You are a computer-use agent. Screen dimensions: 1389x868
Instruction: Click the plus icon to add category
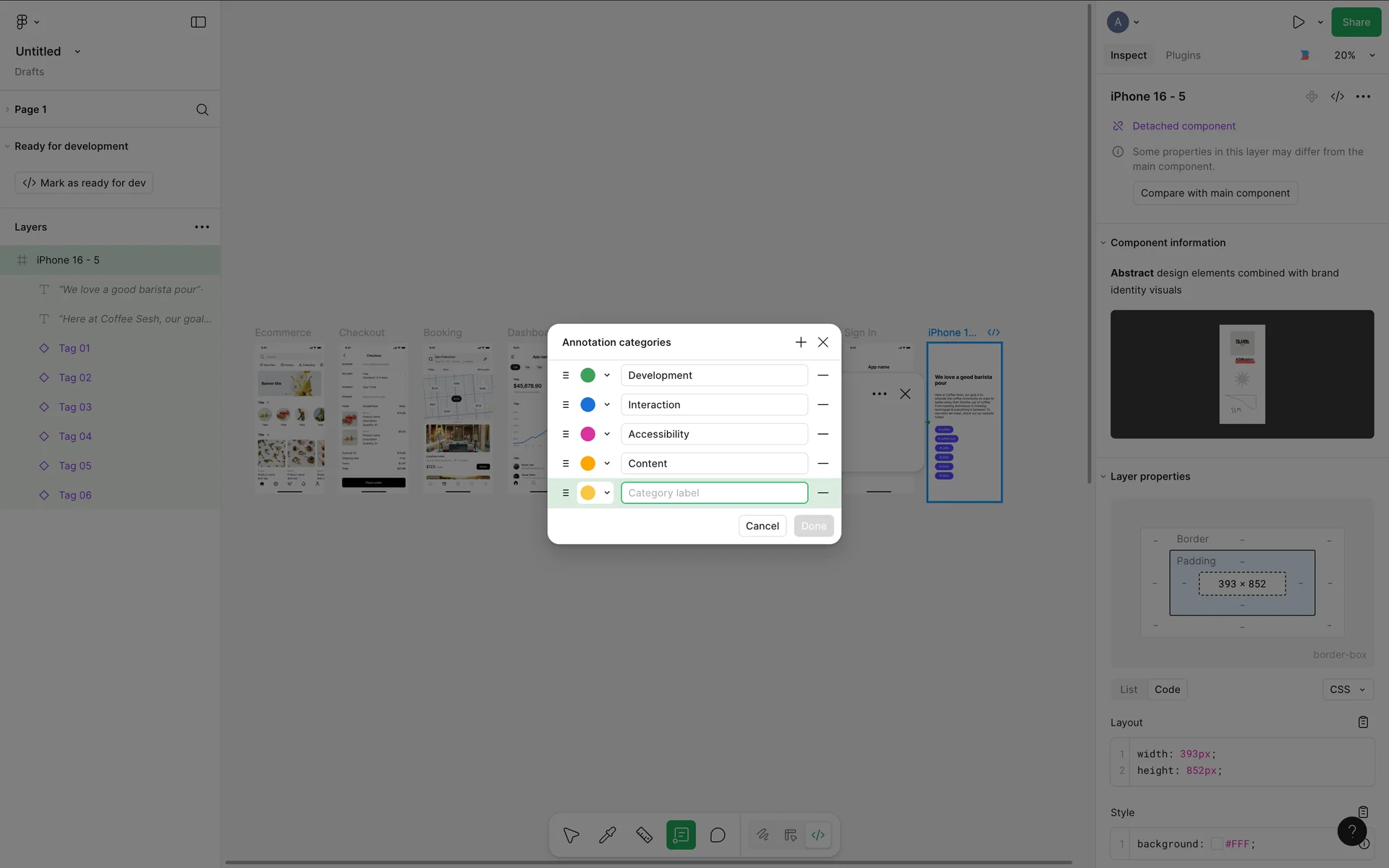[x=800, y=342]
